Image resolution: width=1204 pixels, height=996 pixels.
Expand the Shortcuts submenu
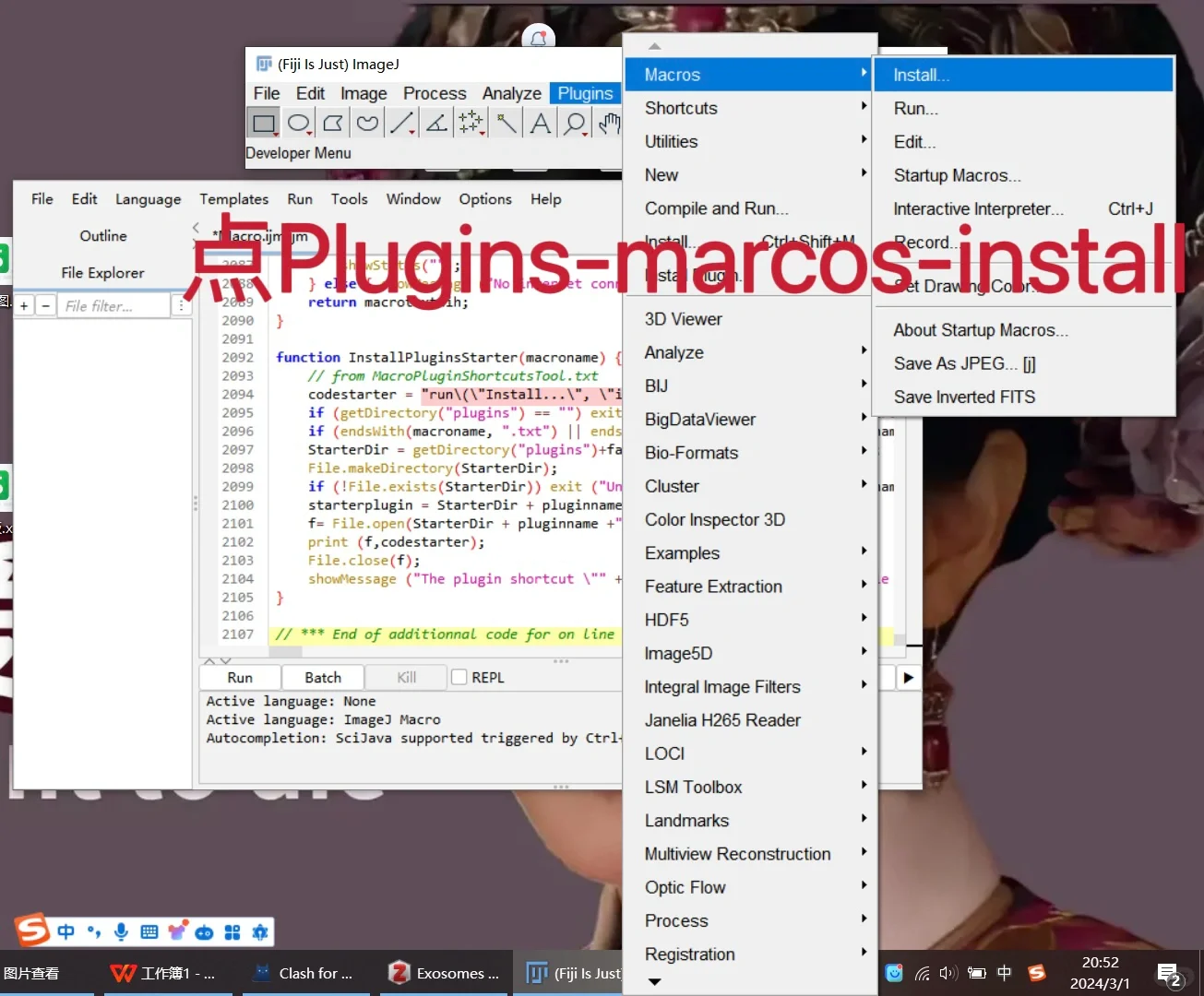pyautogui.click(x=748, y=108)
